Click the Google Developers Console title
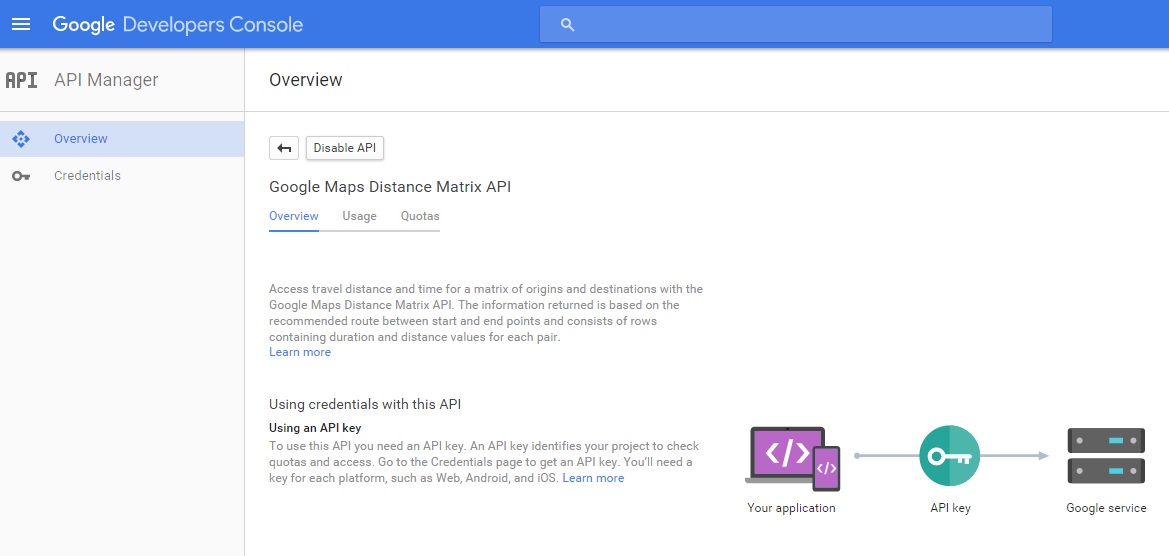Image resolution: width=1169 pixels, height=556 pixels. click(177, 25)
